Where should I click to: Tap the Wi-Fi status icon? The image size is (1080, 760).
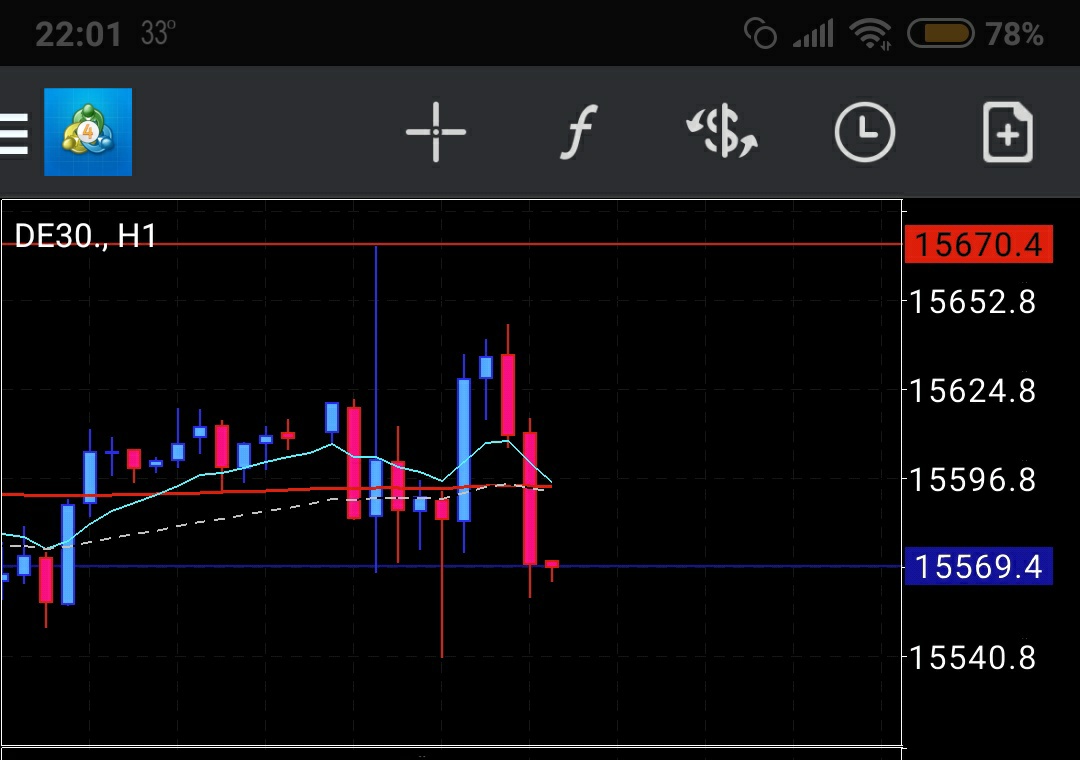click(x=871, y=33)
